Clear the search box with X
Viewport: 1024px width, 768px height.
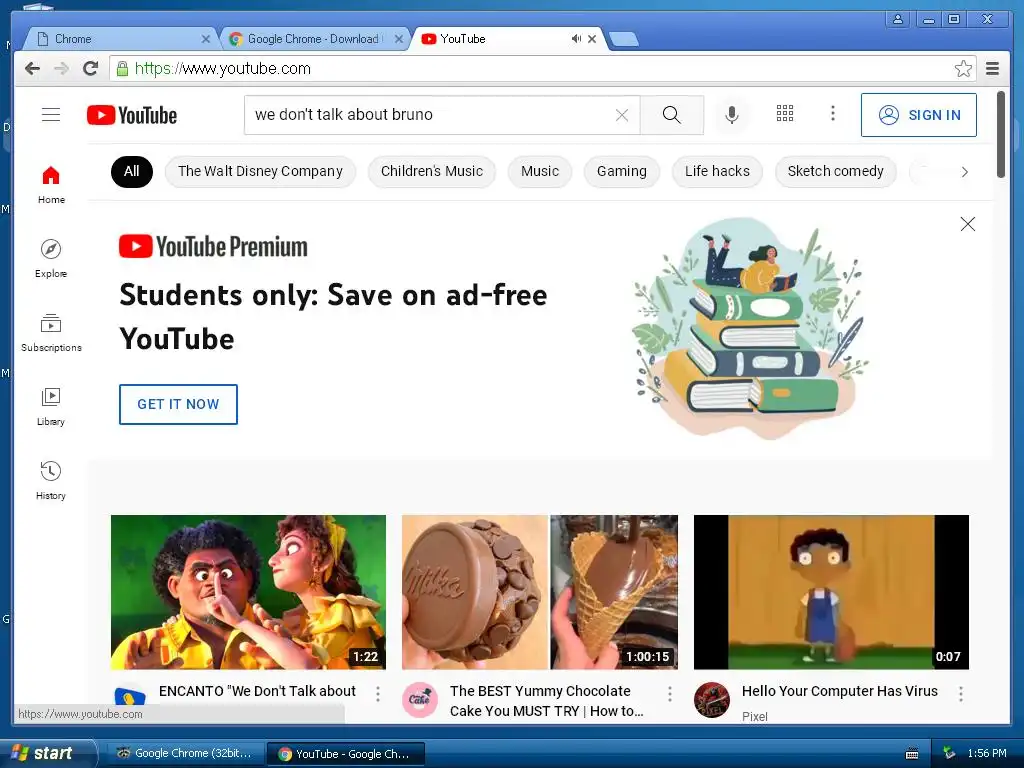(x=622, y=116)
